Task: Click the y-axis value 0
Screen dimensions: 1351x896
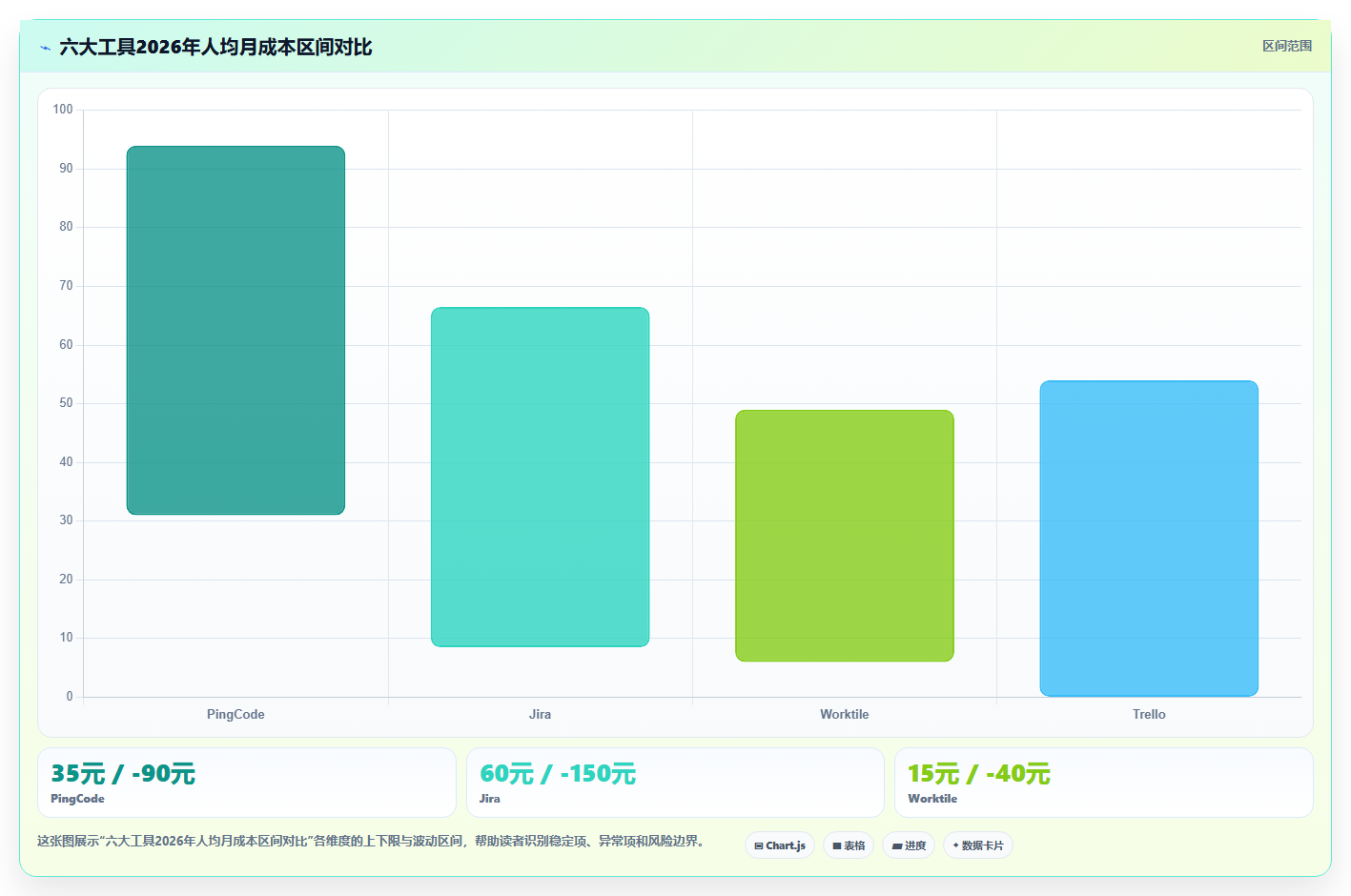Action: click(x=69, y=697)
